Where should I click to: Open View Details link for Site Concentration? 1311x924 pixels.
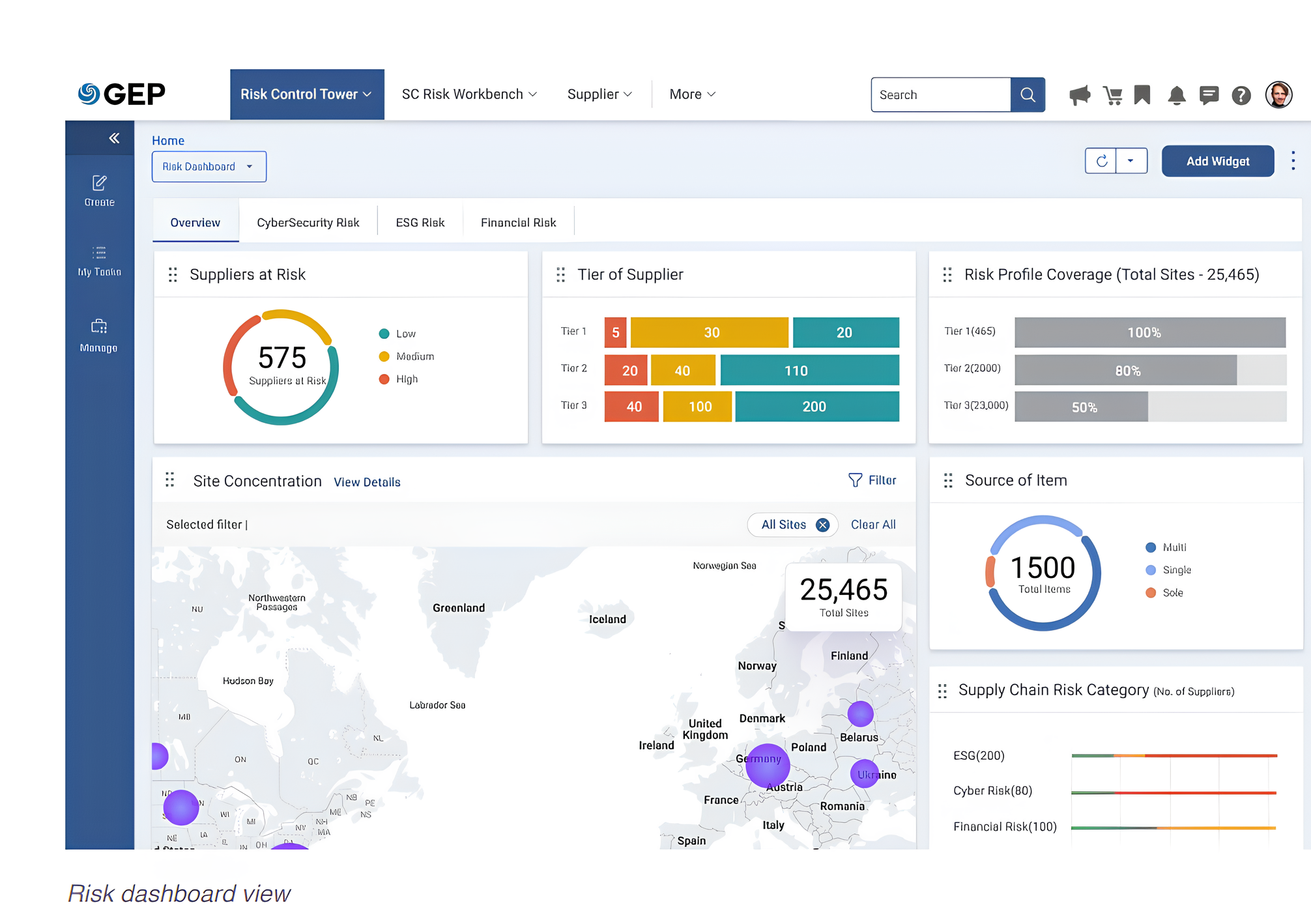click(x=367, y=482)
